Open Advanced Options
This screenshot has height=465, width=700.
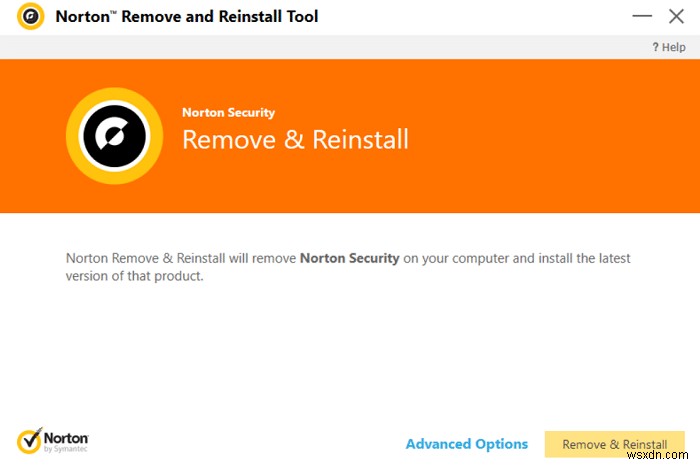tap(466, 444)
